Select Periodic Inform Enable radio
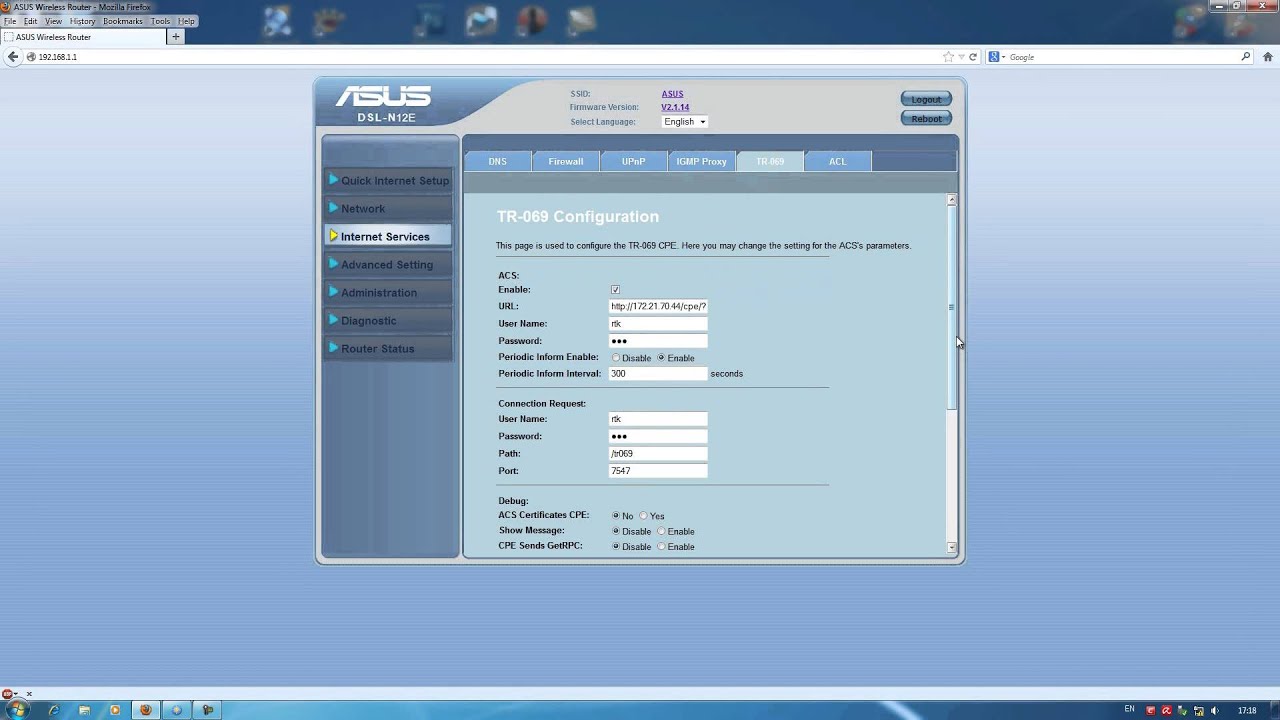This screenshot has height=720, width=1280. (x=661, y=358)
